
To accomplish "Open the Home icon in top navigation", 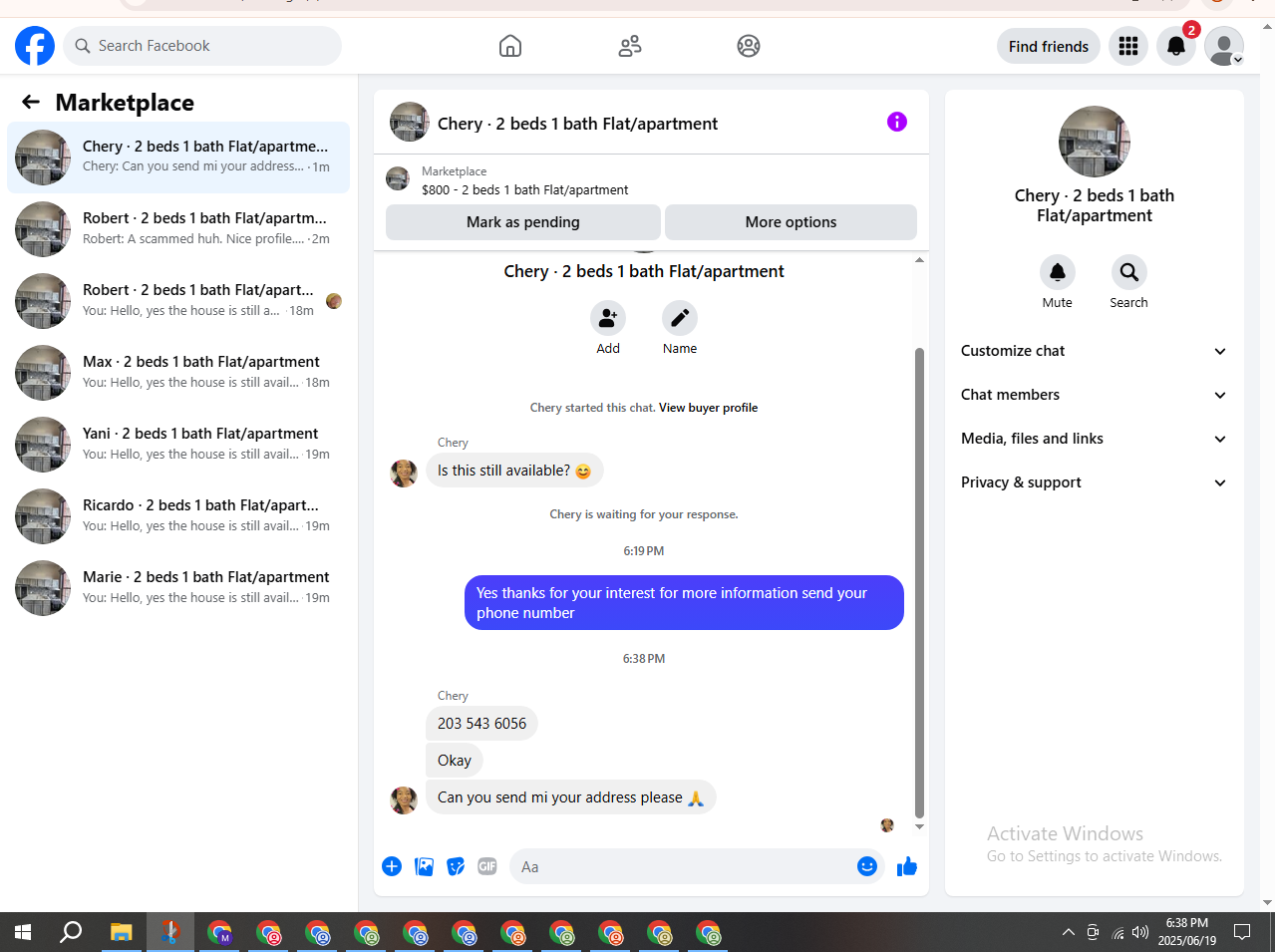I will (510, 46).
